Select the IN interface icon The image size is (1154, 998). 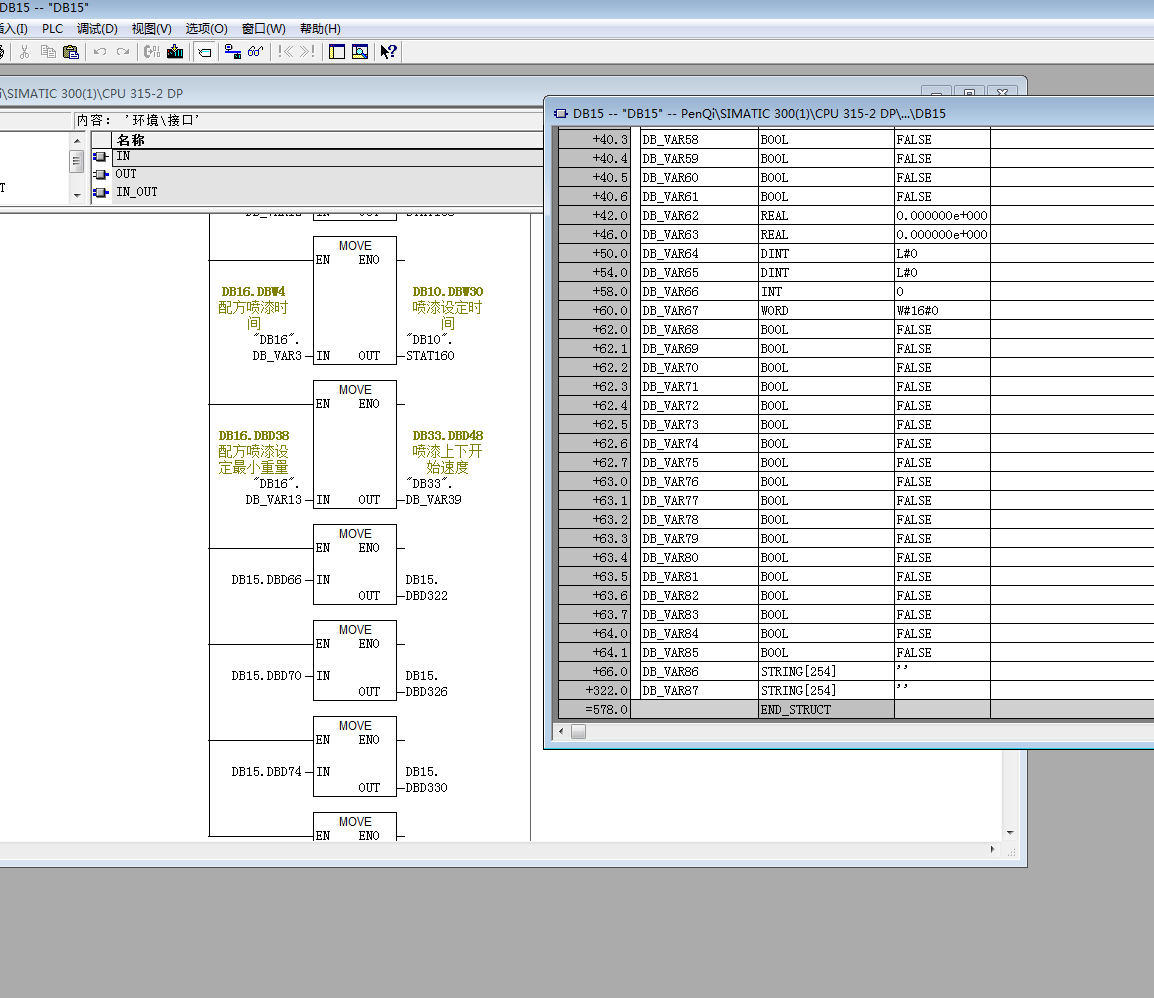point(101,157)
